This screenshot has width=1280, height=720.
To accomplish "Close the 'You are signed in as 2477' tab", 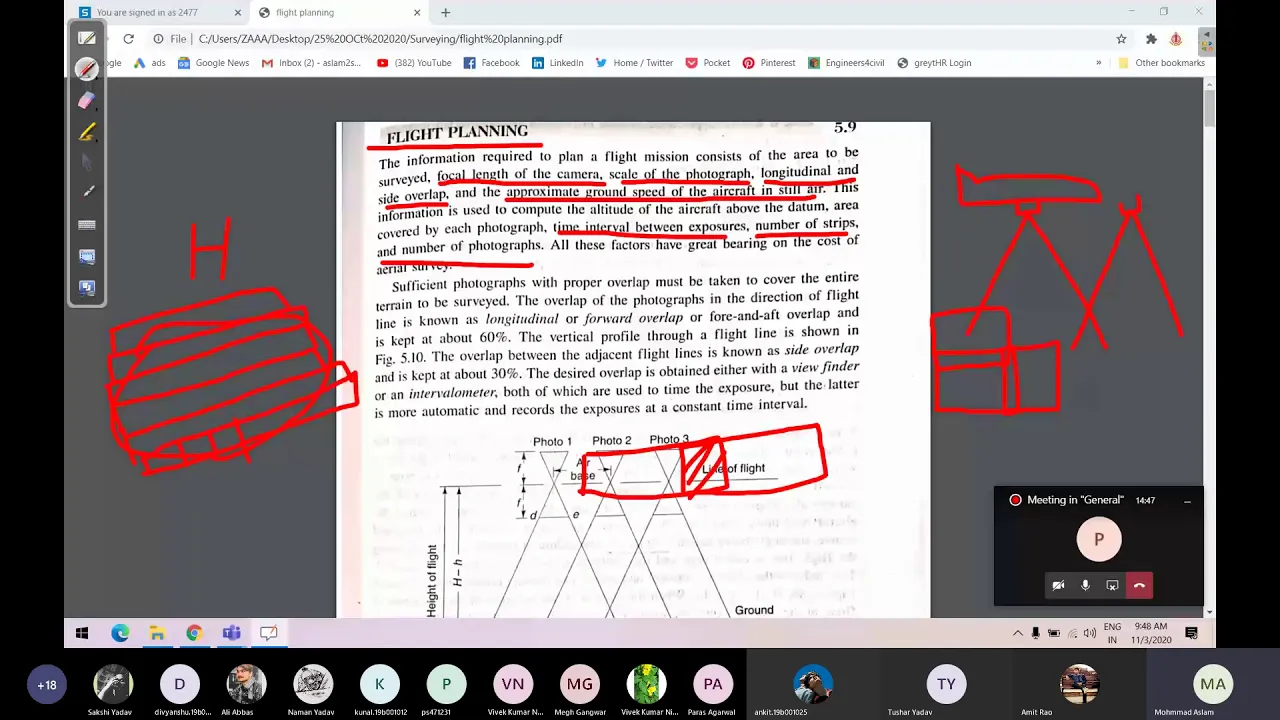I will pos(238,13).
